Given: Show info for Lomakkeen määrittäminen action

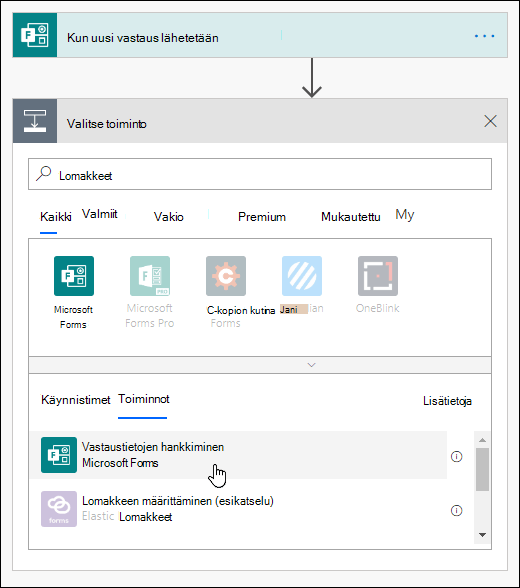Looking at the screenshot, I should [456, 510].
